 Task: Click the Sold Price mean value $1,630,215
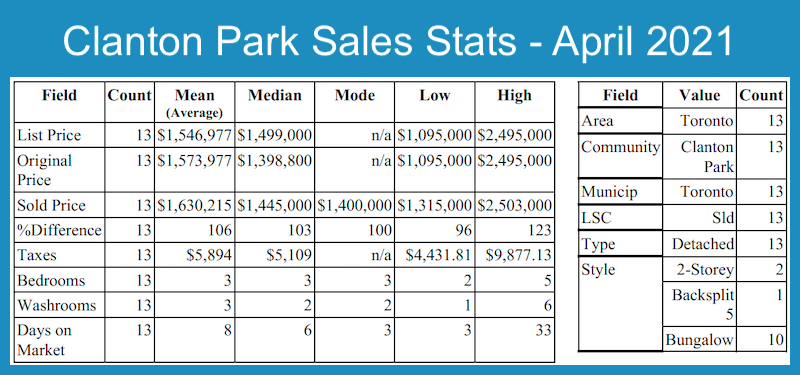194,205
